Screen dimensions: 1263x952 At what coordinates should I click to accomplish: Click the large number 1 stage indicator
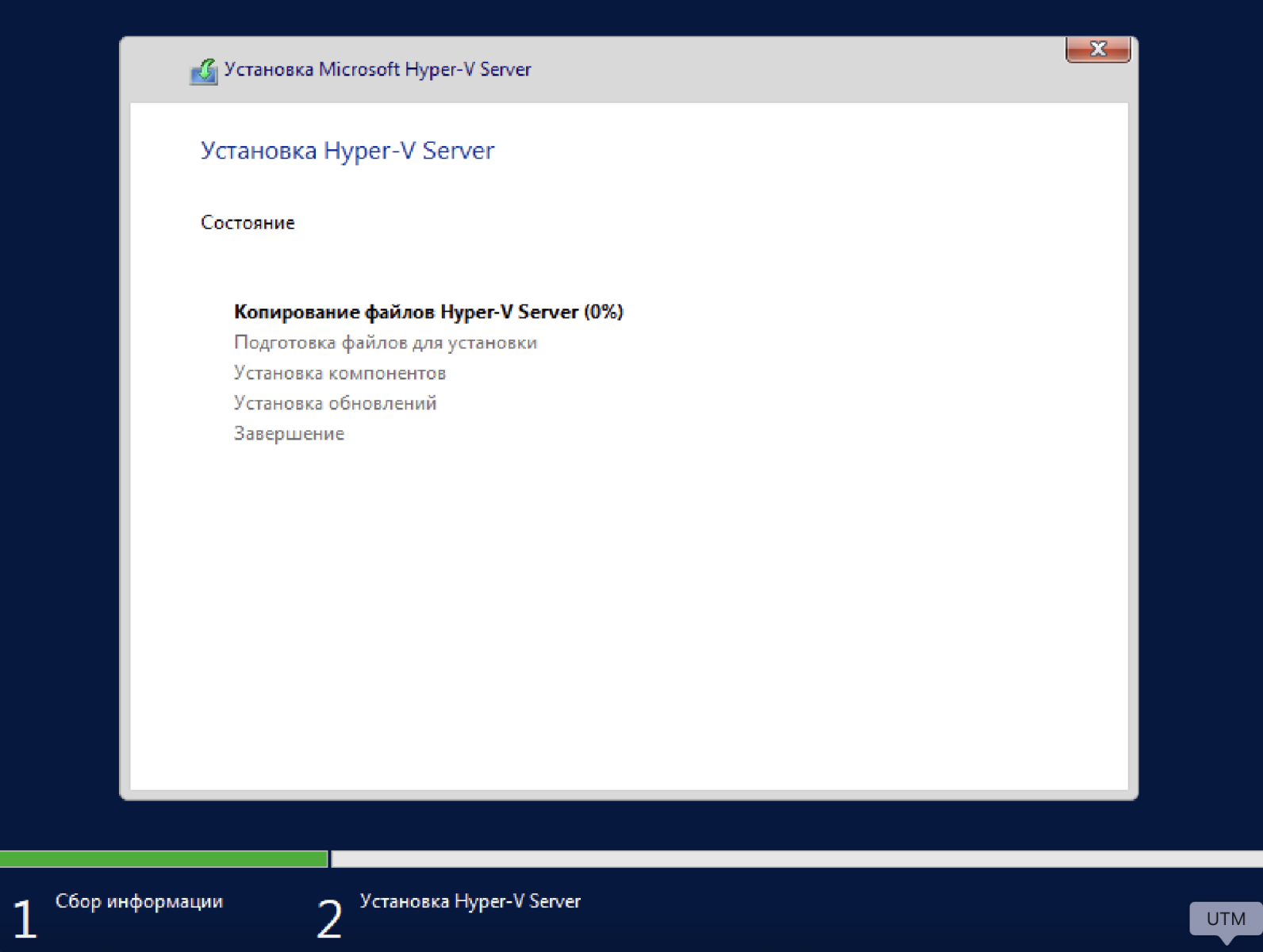(x=25, y=919)
